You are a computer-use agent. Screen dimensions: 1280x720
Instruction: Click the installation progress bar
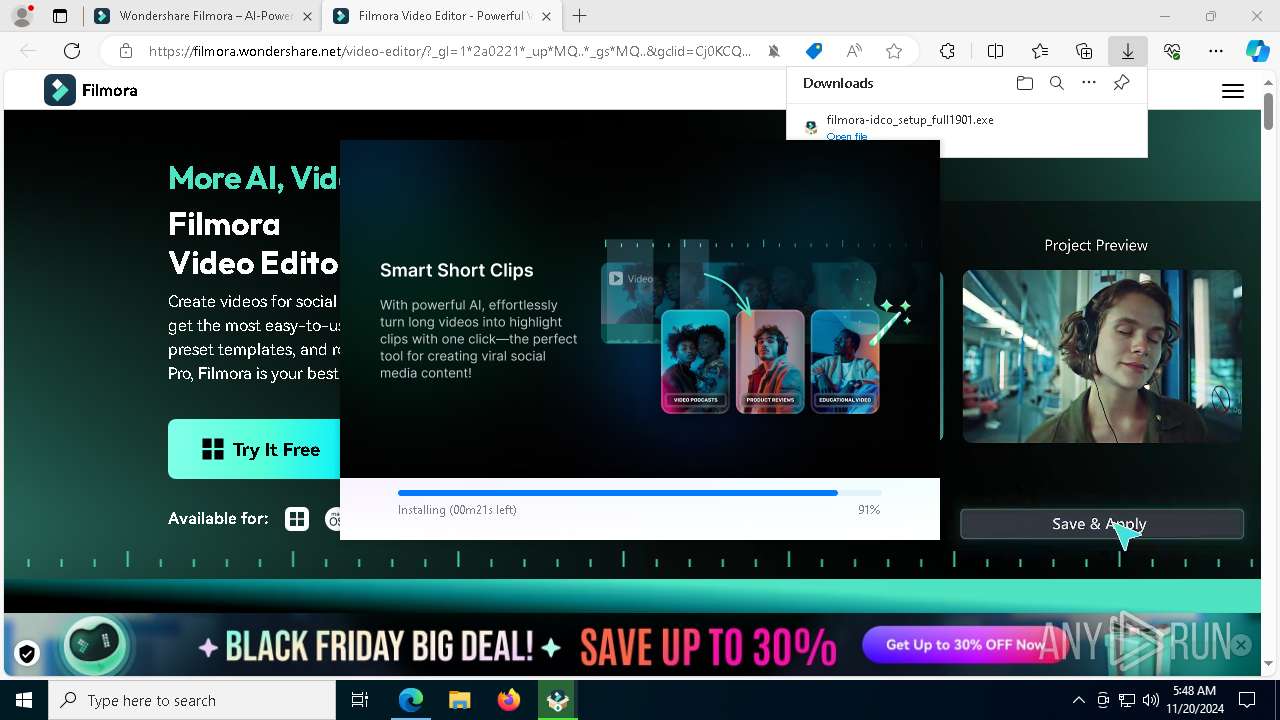click(x=640, y=493)
